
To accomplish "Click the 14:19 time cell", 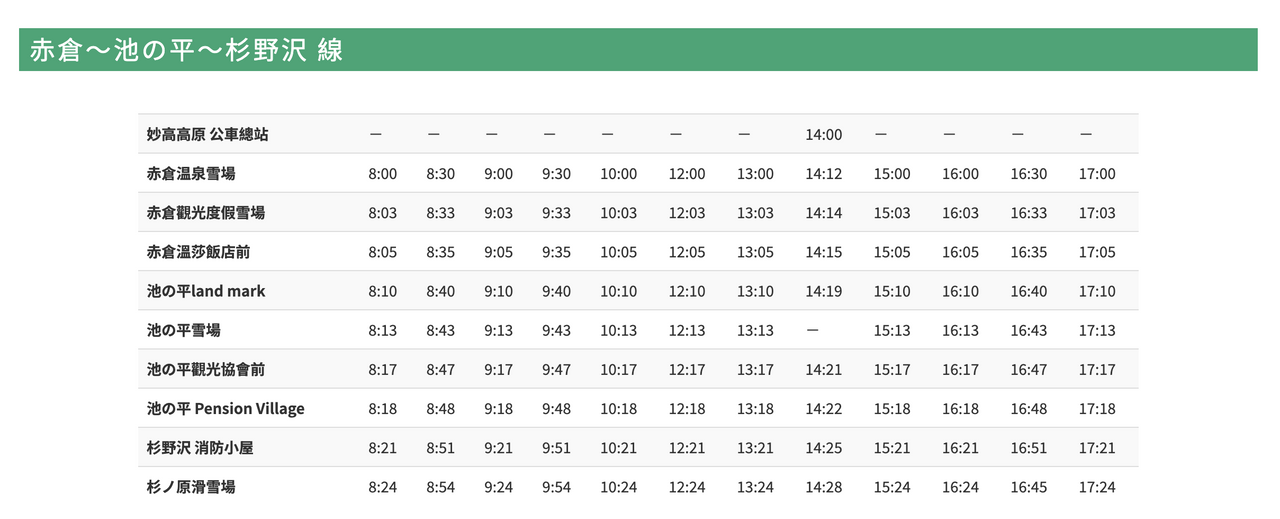I will 824,291.
